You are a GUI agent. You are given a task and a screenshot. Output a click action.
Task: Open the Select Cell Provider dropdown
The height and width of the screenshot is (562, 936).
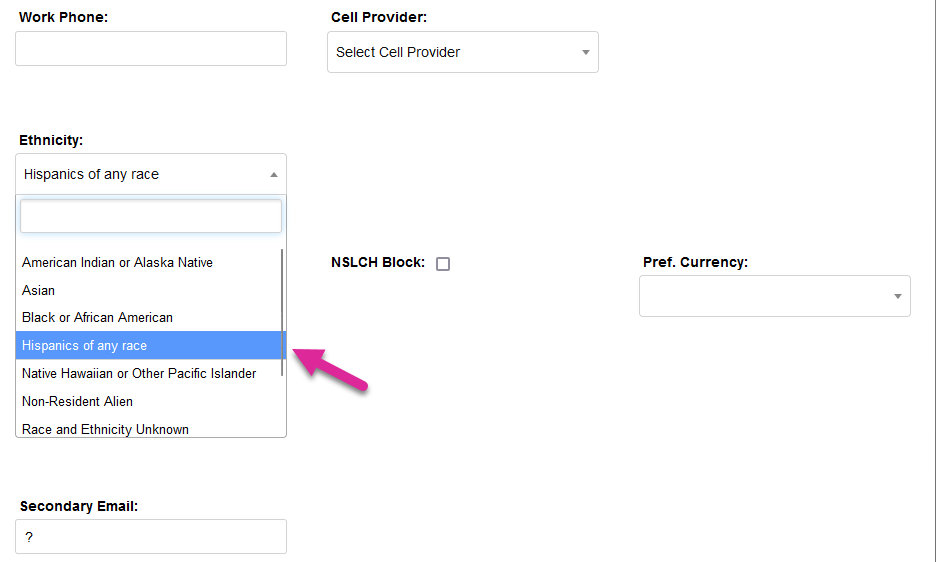tap(455, 52)
